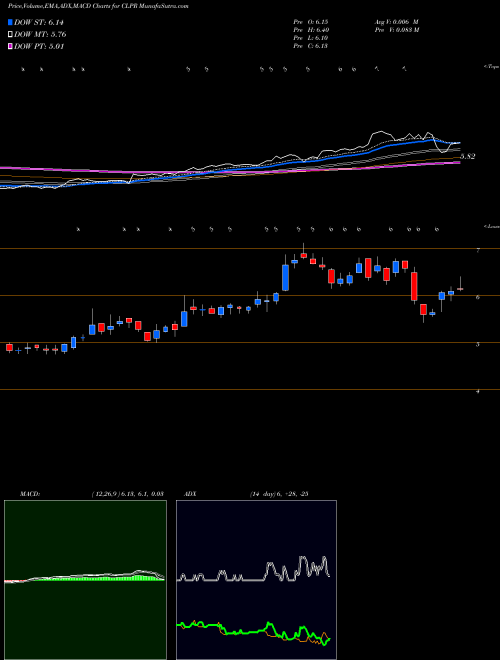500x660 pixels.
Task: Open the green MACD histogram panel
Action: pos(85,580)
